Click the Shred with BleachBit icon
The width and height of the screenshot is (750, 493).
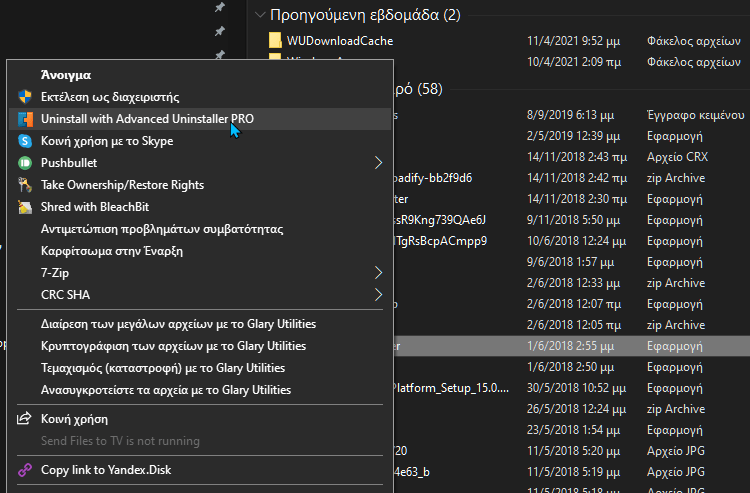[25, 207]
